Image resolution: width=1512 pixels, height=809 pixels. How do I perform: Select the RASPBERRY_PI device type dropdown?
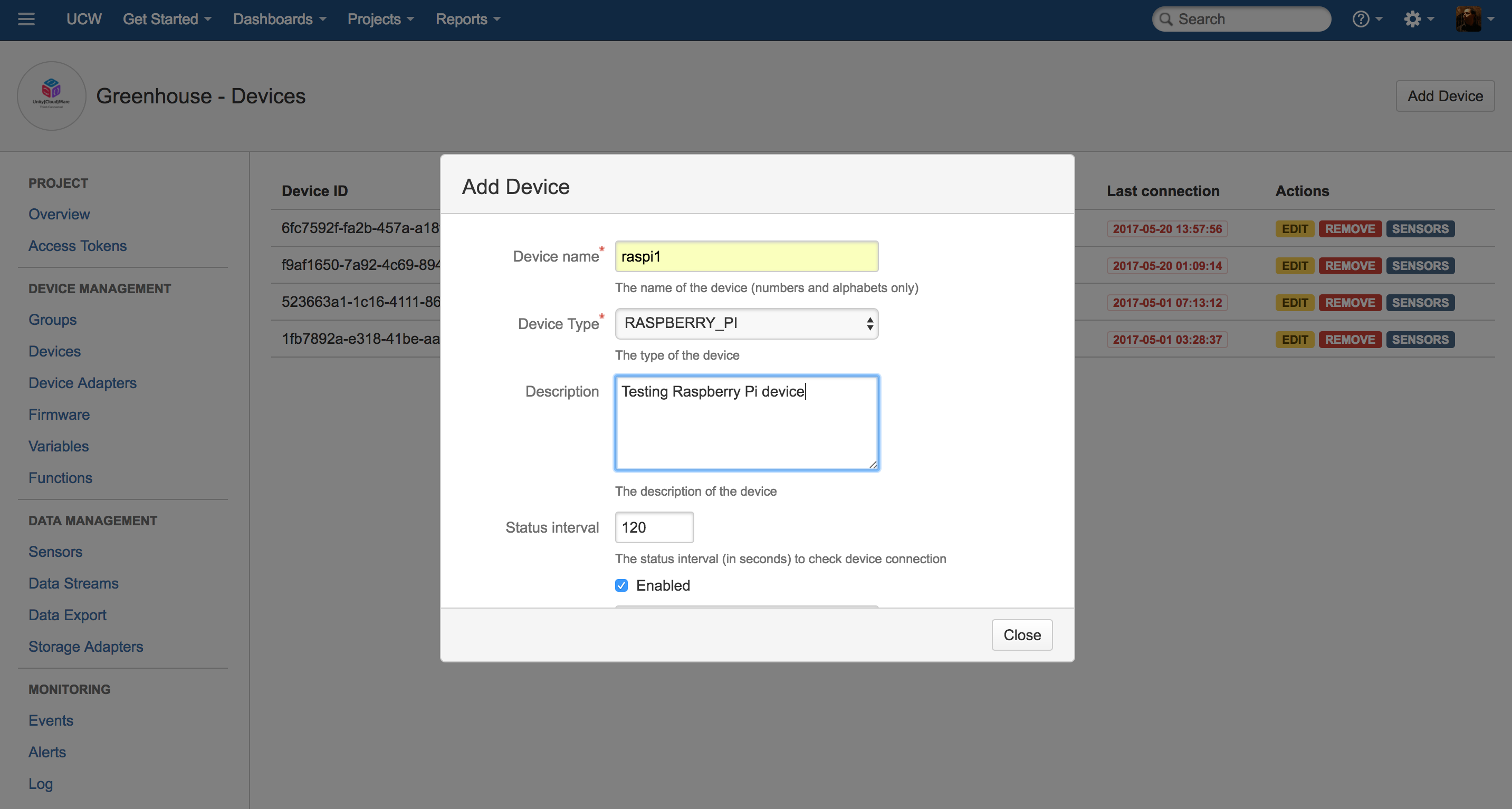745,323
